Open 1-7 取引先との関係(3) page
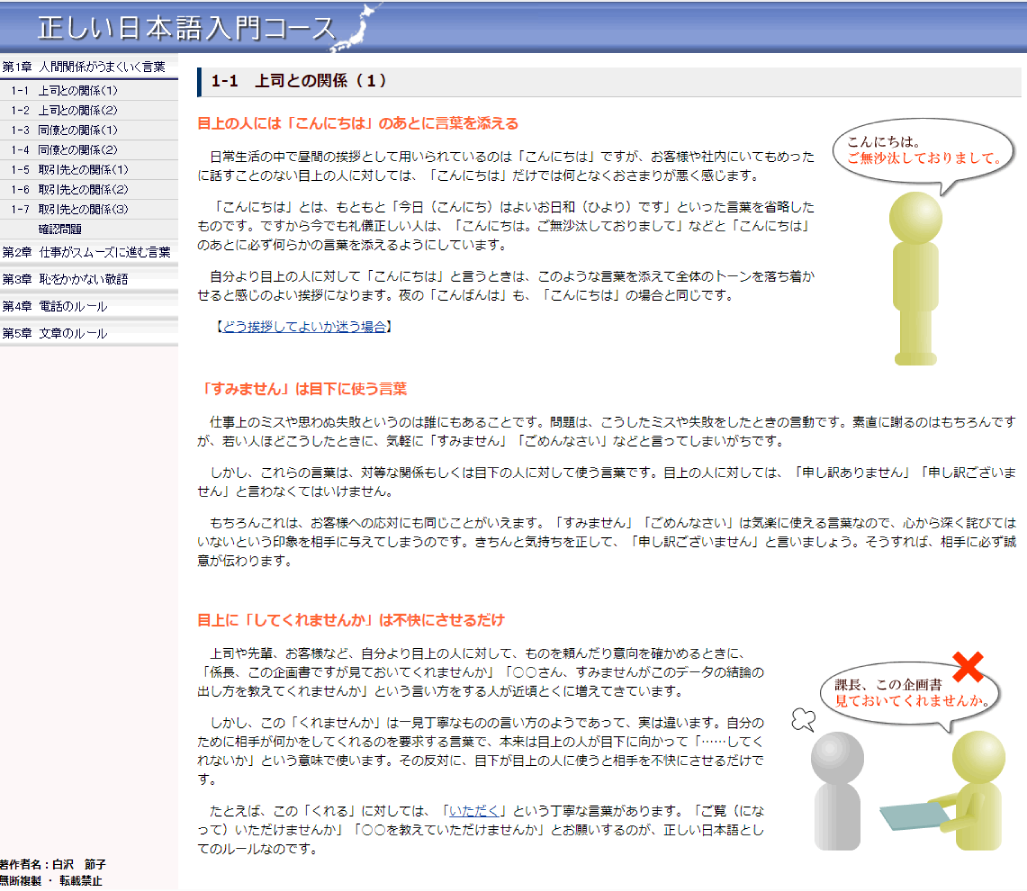 (x=89, y=209)
